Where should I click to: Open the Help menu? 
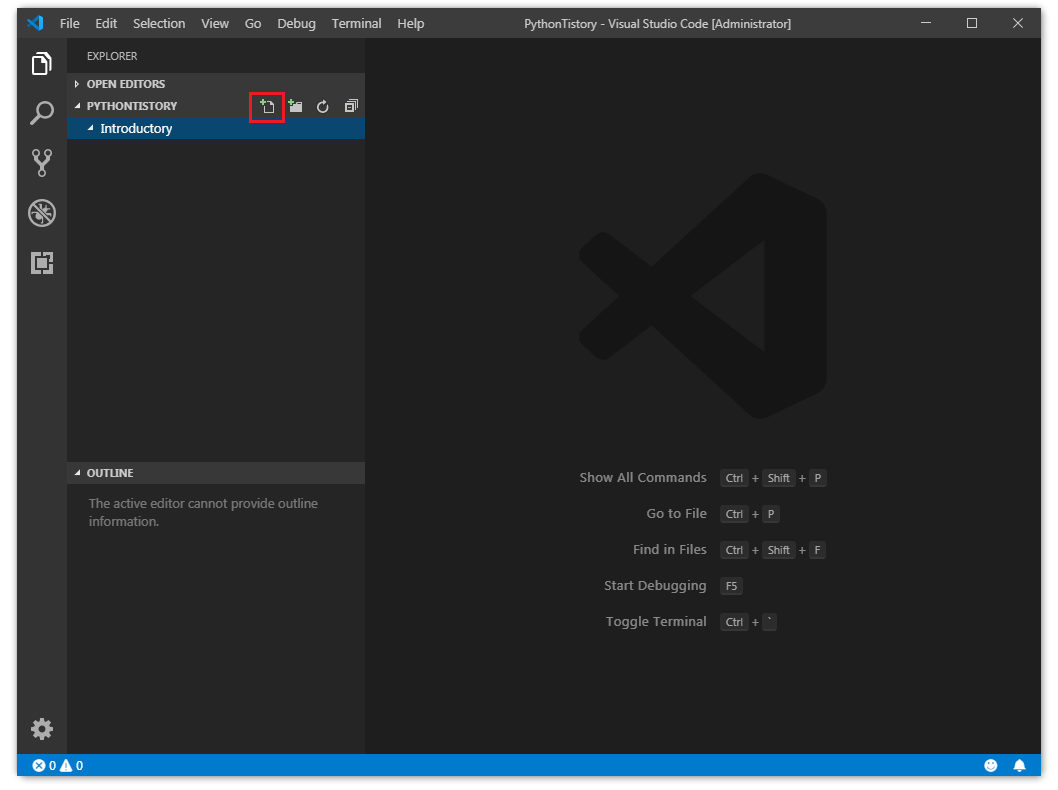pos(410,24)
